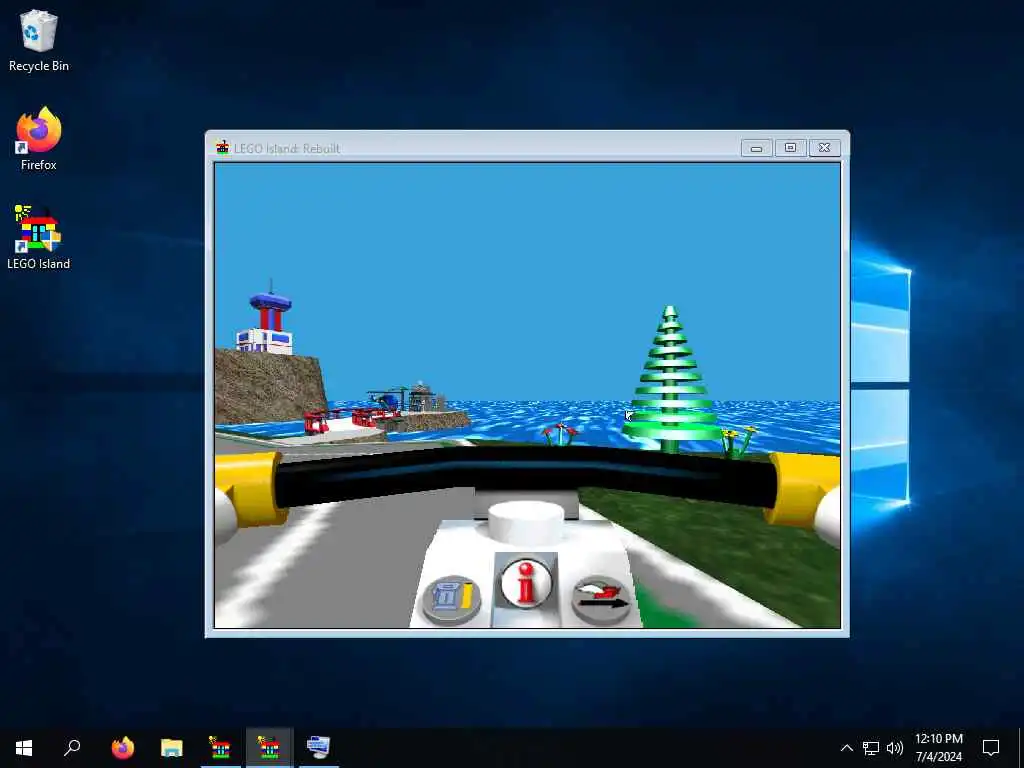This screenshot has width=1024, height=768.
Task: Minimize the LEGO Island: Rebuilt window
Action: click(756, 148)
